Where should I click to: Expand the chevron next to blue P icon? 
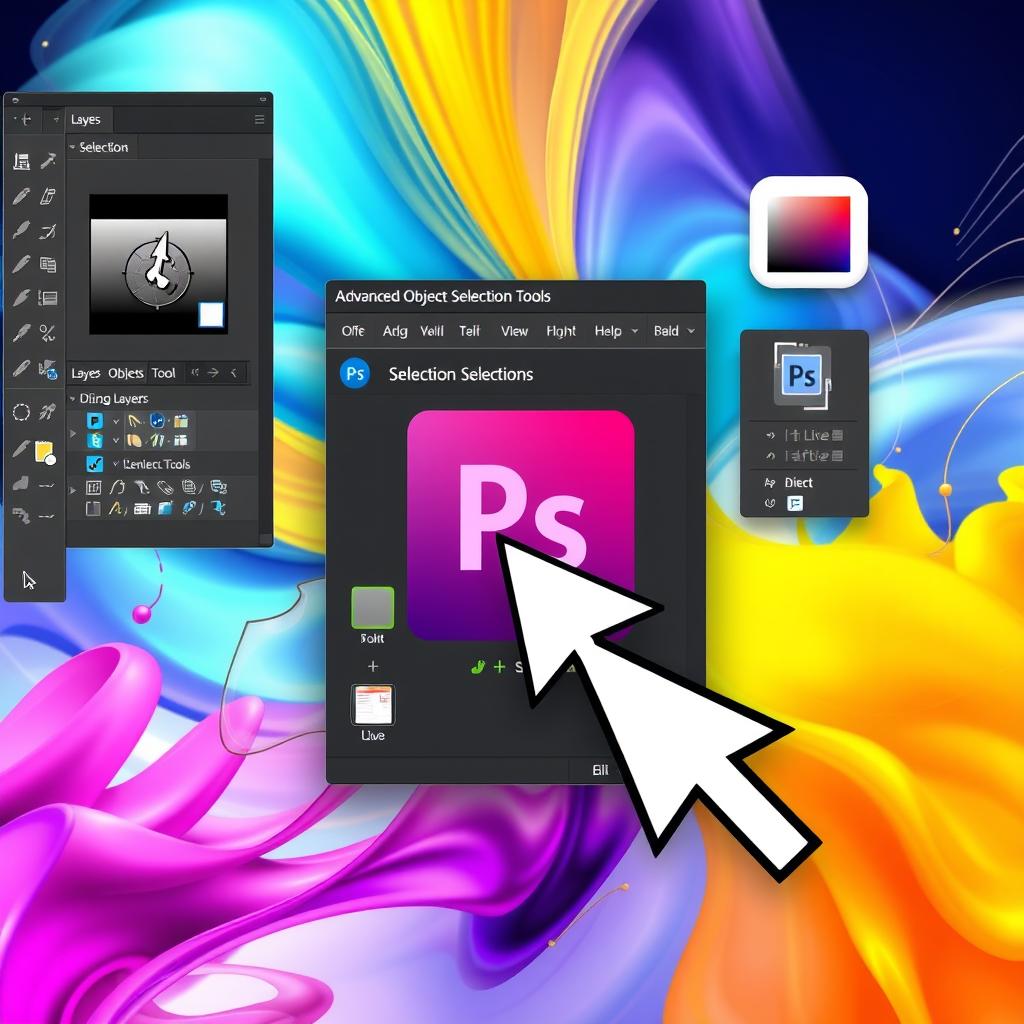point(116,421)
